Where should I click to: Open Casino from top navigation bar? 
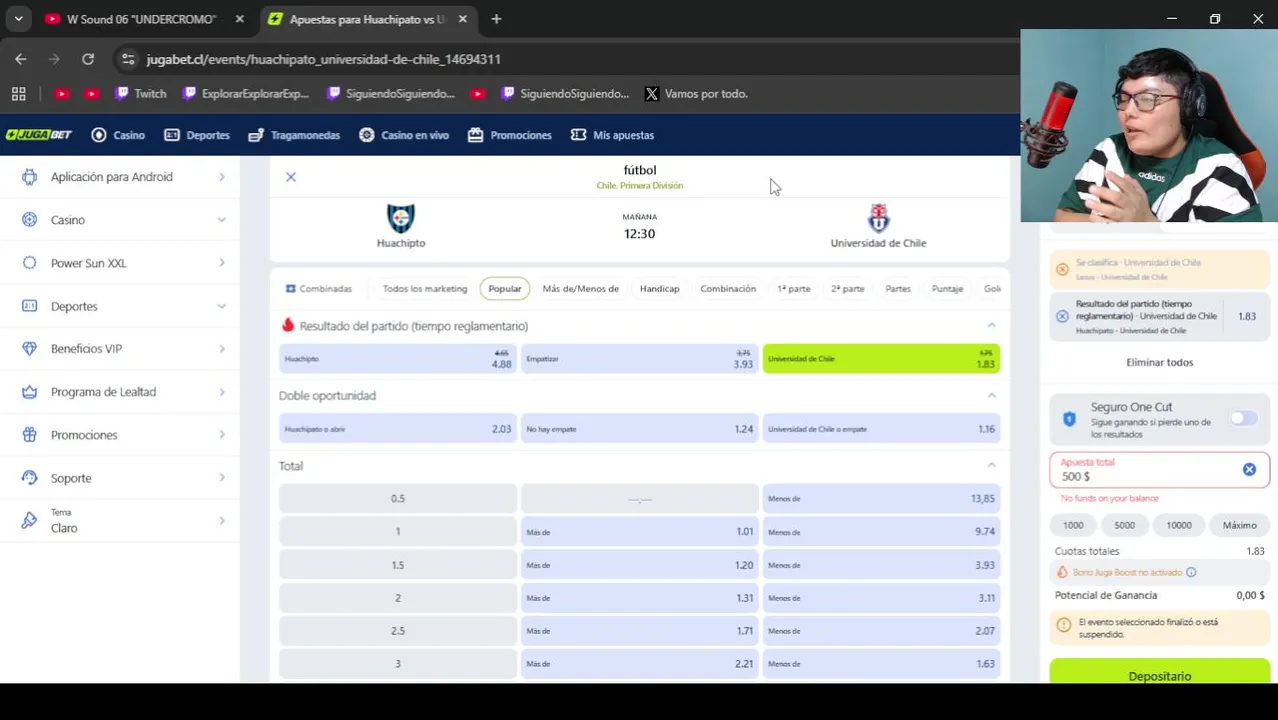click(x=118, y=135)
